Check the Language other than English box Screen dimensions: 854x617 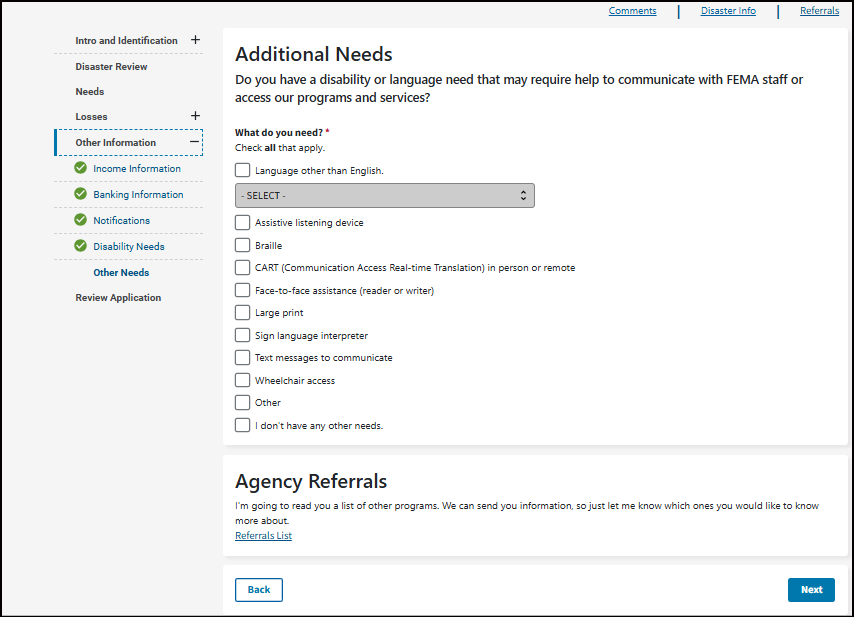[x=243, y=171]
